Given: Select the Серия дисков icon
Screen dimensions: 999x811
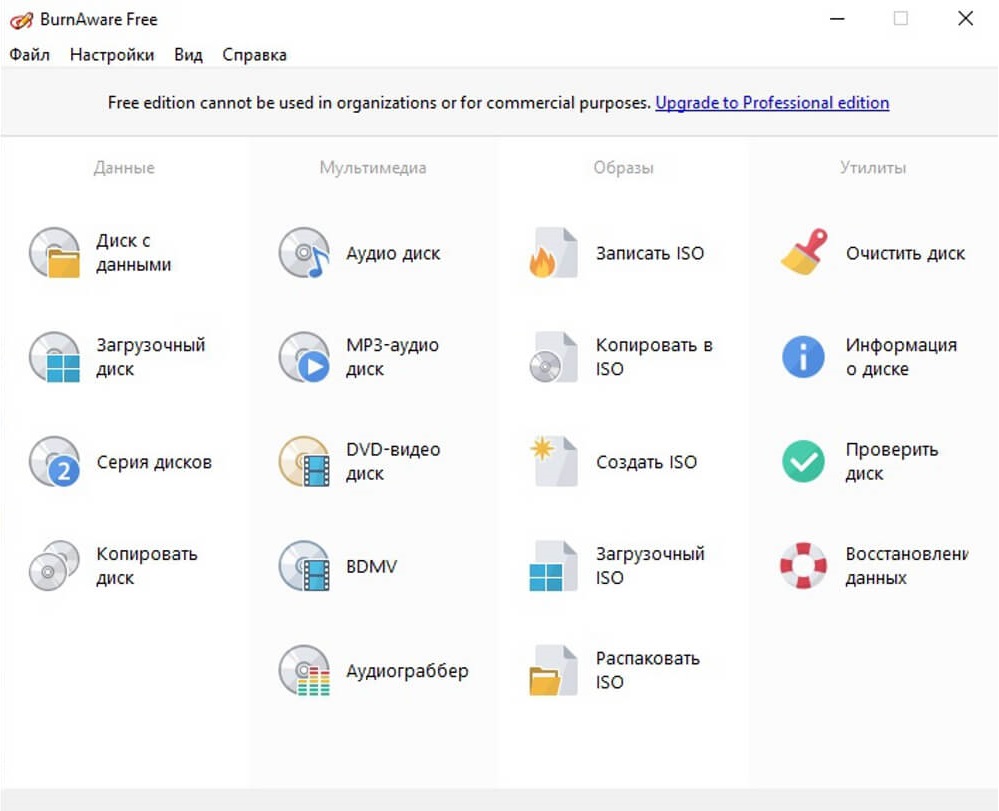Looking at the screenshot, I should pos(55,461).
